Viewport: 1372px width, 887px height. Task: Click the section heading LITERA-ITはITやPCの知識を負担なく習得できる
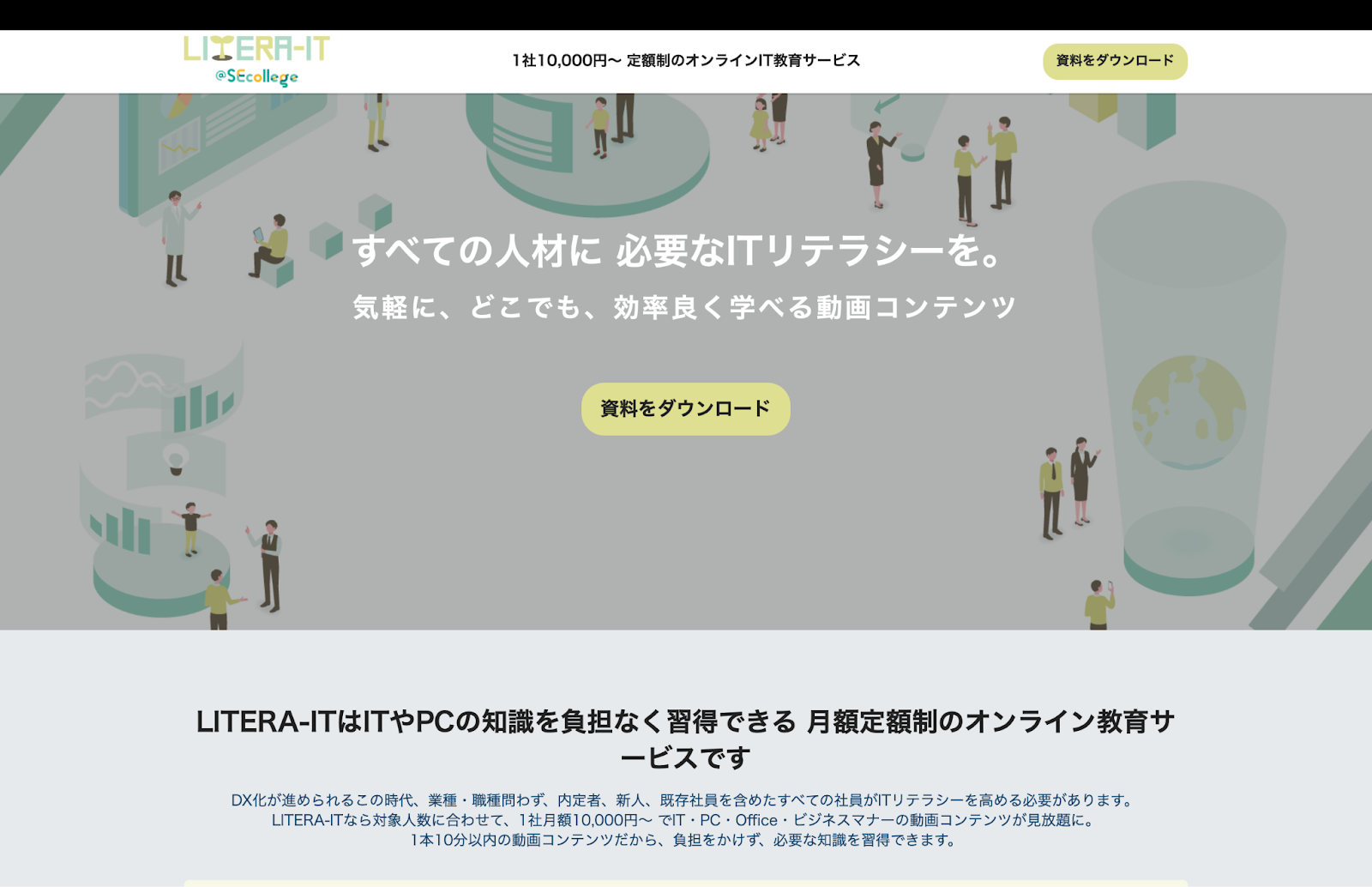point(496,721)
